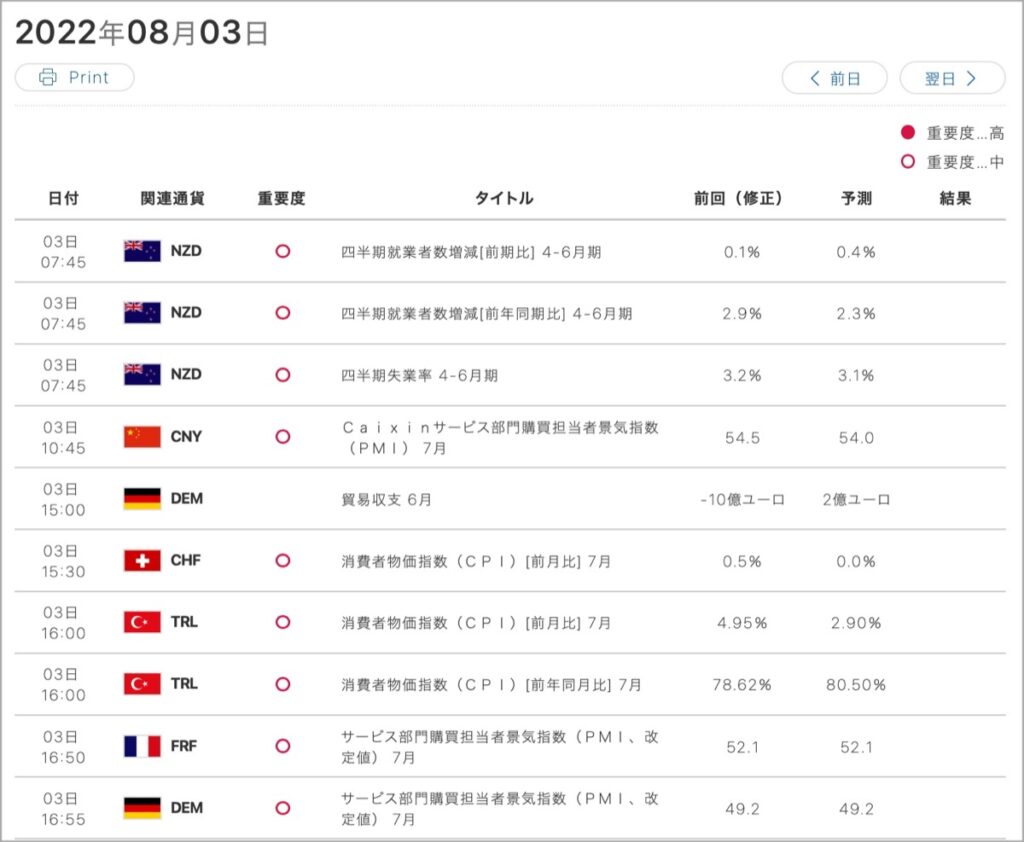Click the forecast value 54.0
Screen dimensions: 1024x842
pyautogui.click(x=856, y=438)
